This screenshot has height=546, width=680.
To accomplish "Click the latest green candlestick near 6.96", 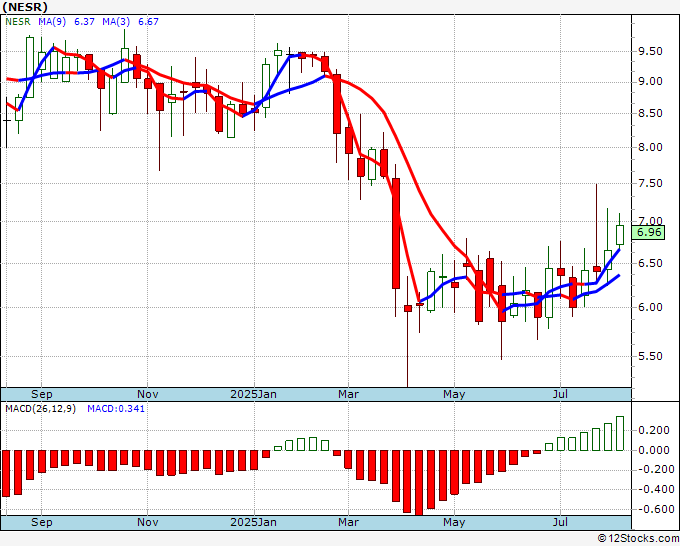I will [x=620, y=235].
